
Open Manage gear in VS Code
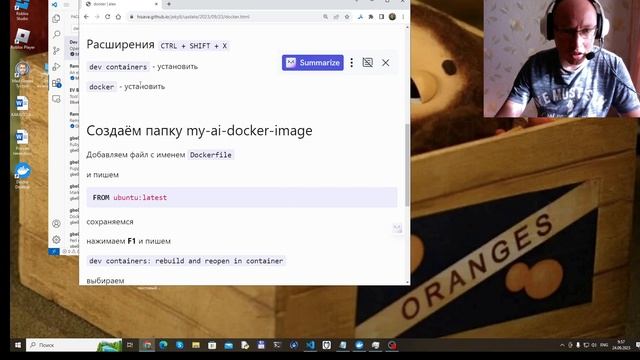[56, 239]
